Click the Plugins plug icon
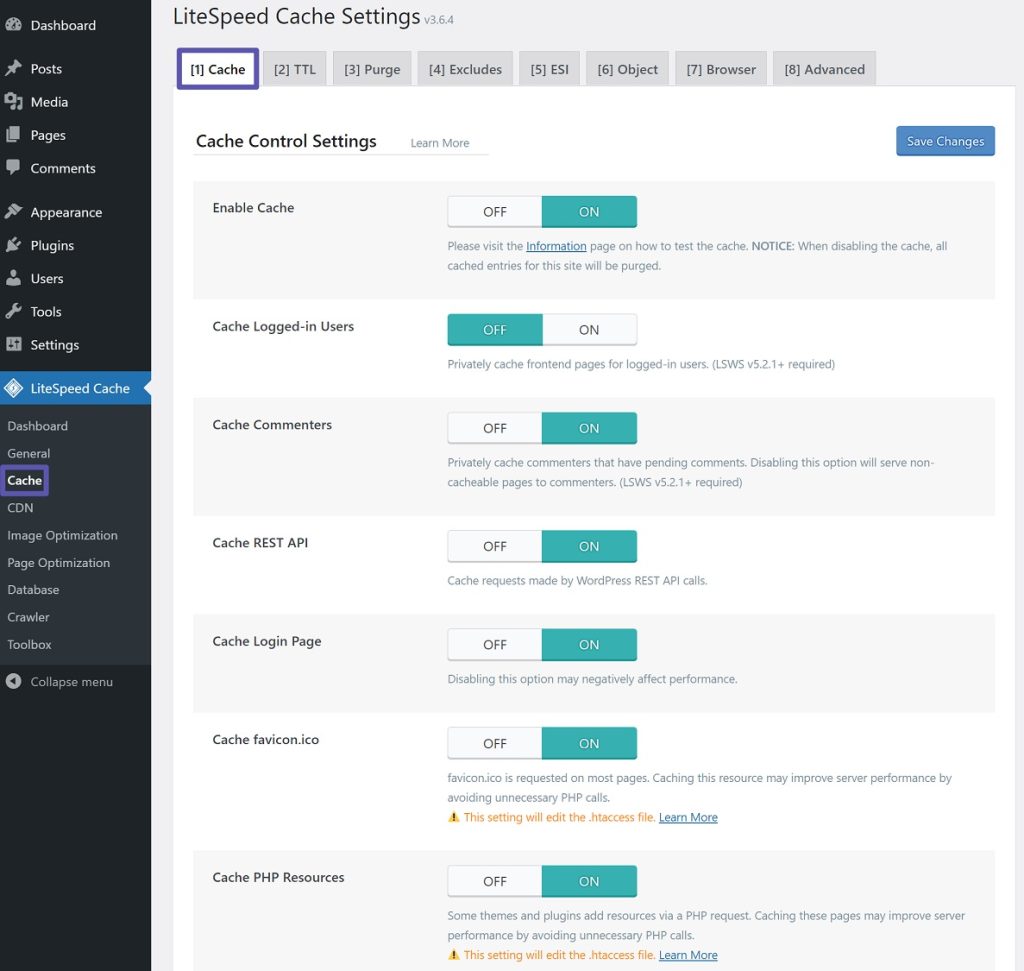The height and width of the screenshot is (971, 1024). 13,245
